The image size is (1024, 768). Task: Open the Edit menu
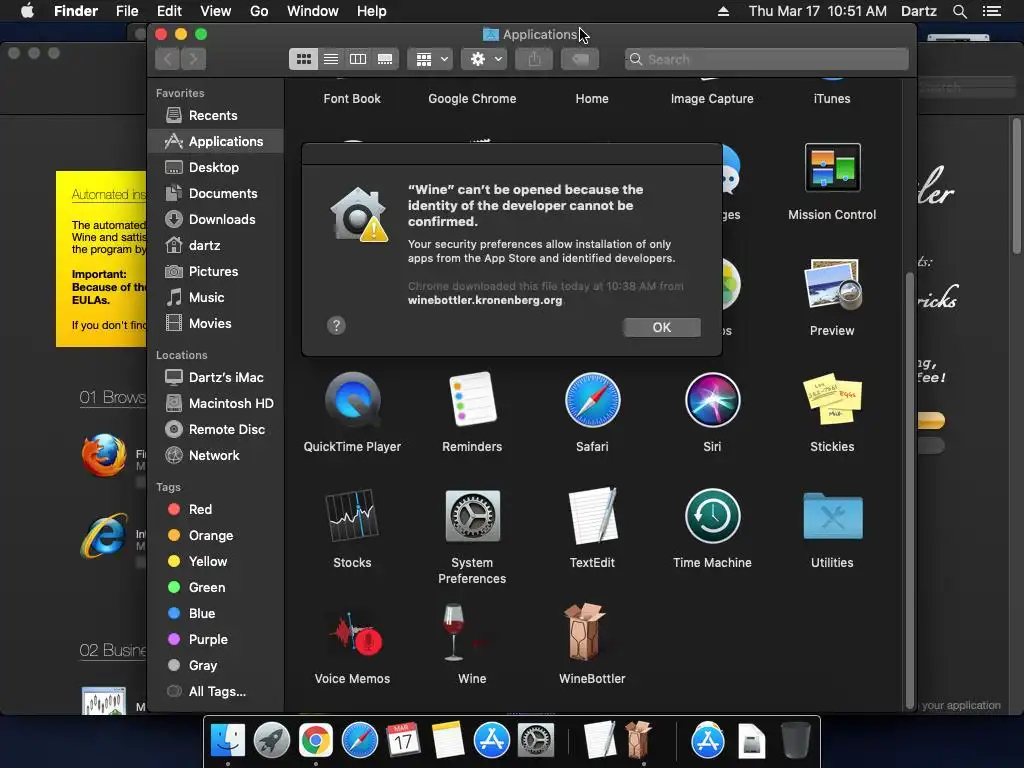click(169, 11)
